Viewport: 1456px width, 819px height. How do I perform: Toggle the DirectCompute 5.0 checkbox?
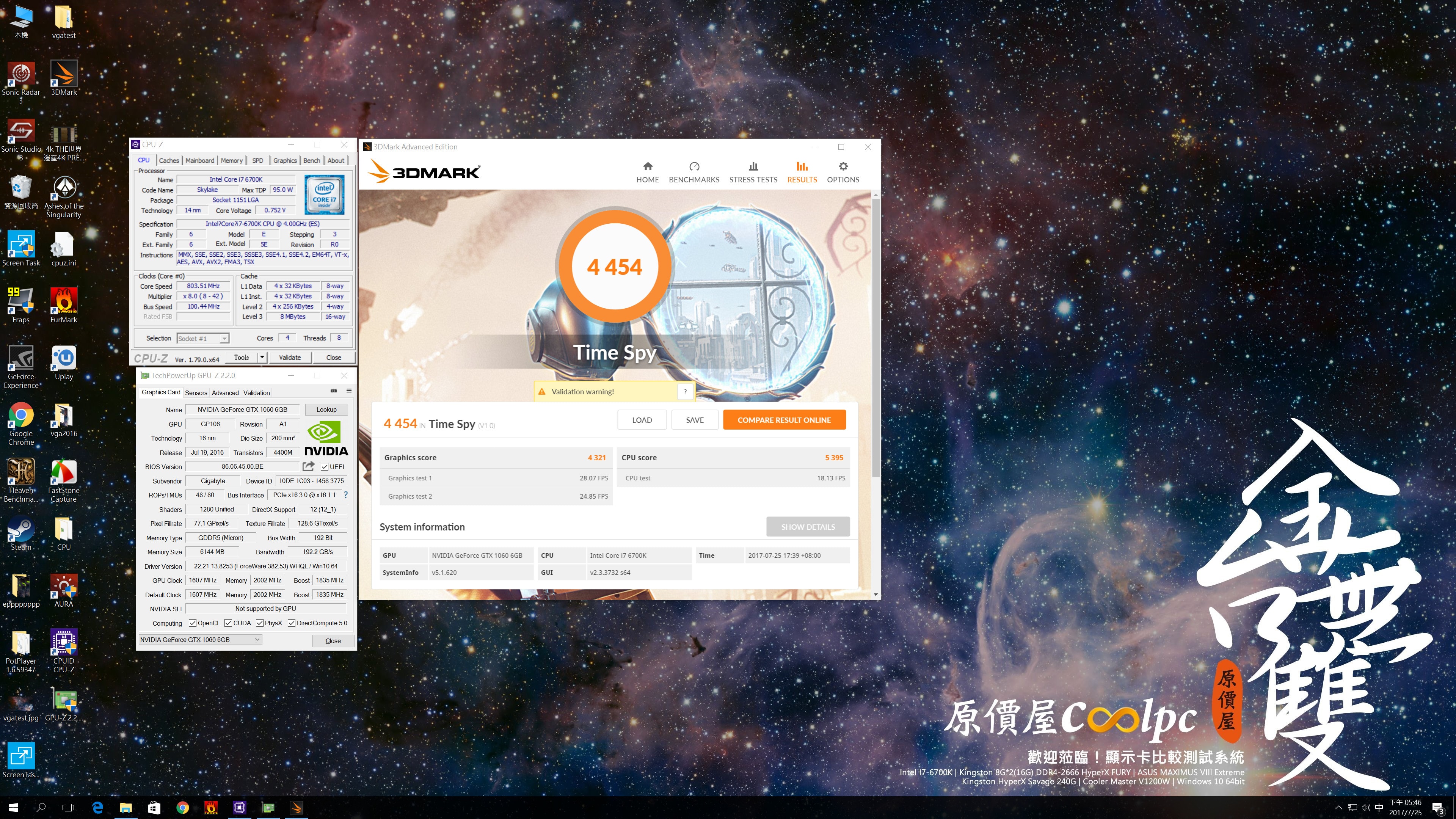coord(292,623)
